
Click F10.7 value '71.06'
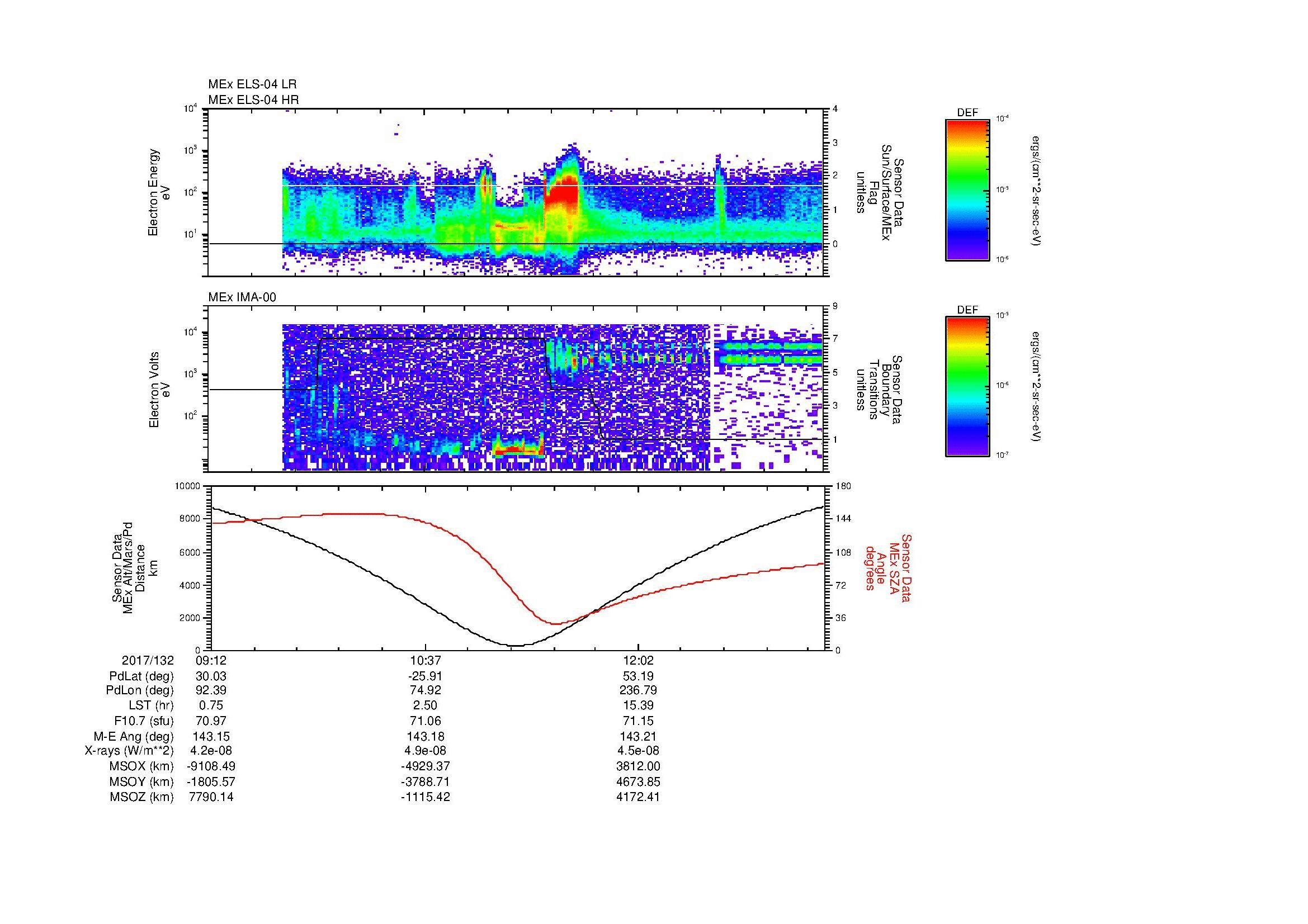click(425, 721)
